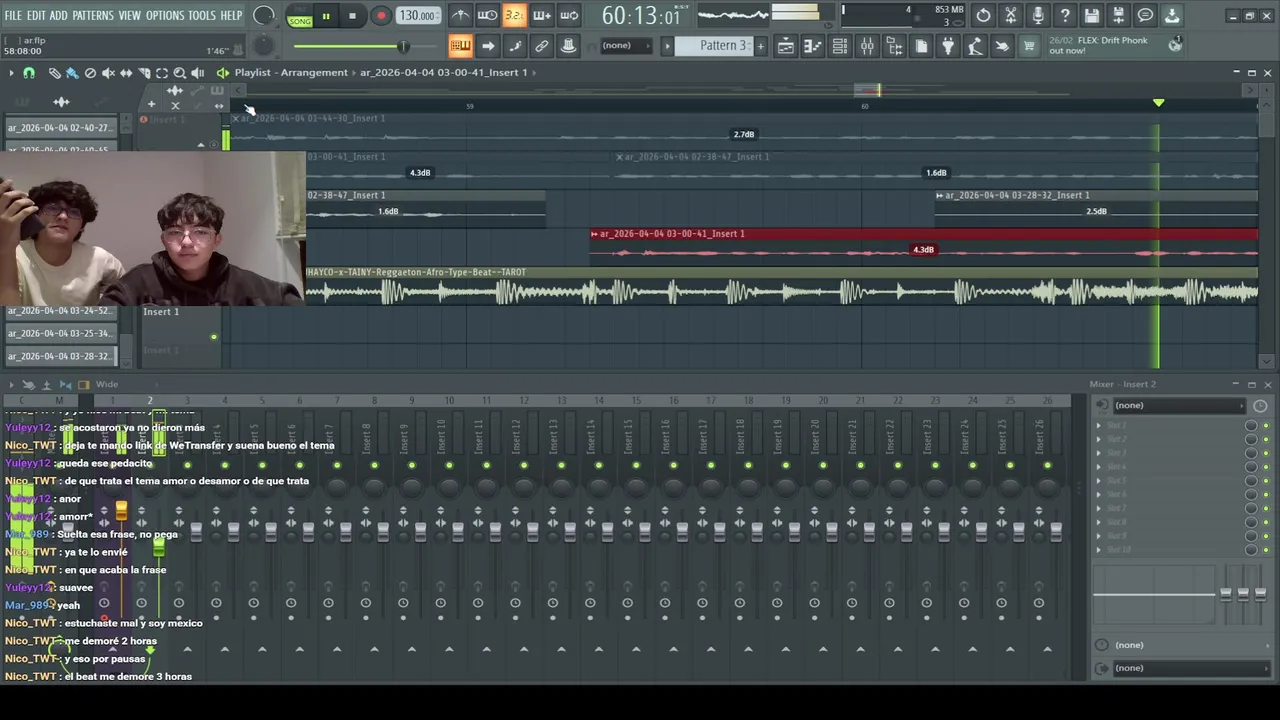The height and width of the screenshot is (720, 1280).
Task: Toggle overdub blend recording icon
Action: pos(541,15)
